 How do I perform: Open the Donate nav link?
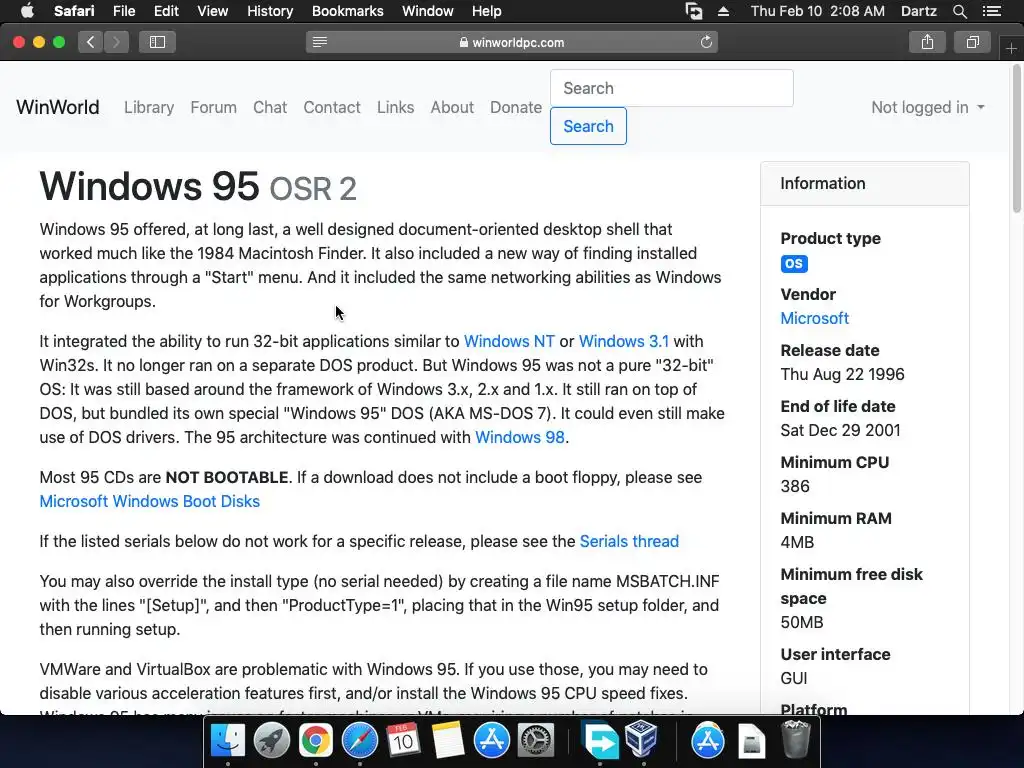[516, 108]
